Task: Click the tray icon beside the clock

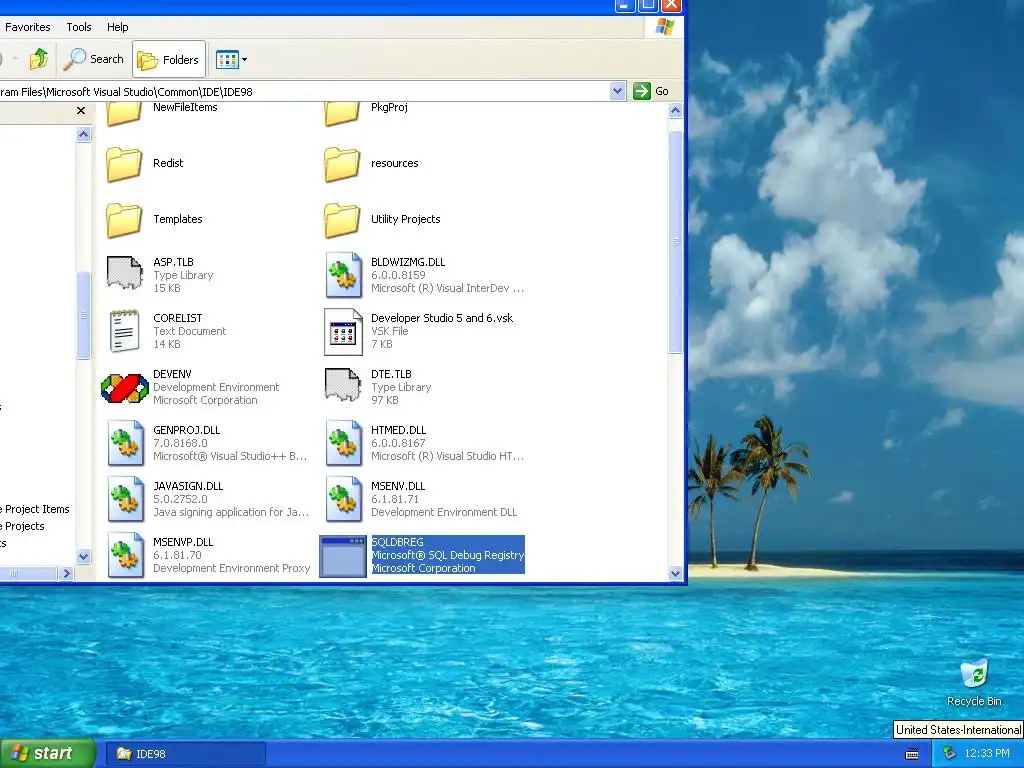Action: (x=949, y=754)
